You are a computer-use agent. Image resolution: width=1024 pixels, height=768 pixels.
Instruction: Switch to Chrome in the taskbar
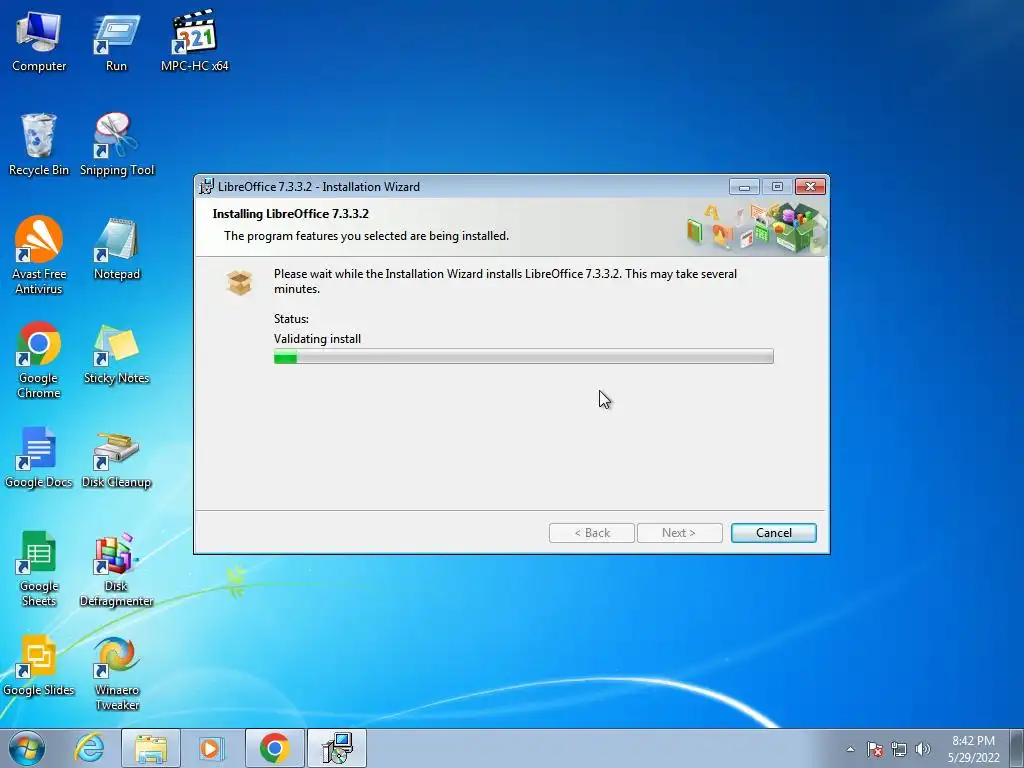(275, 748)
